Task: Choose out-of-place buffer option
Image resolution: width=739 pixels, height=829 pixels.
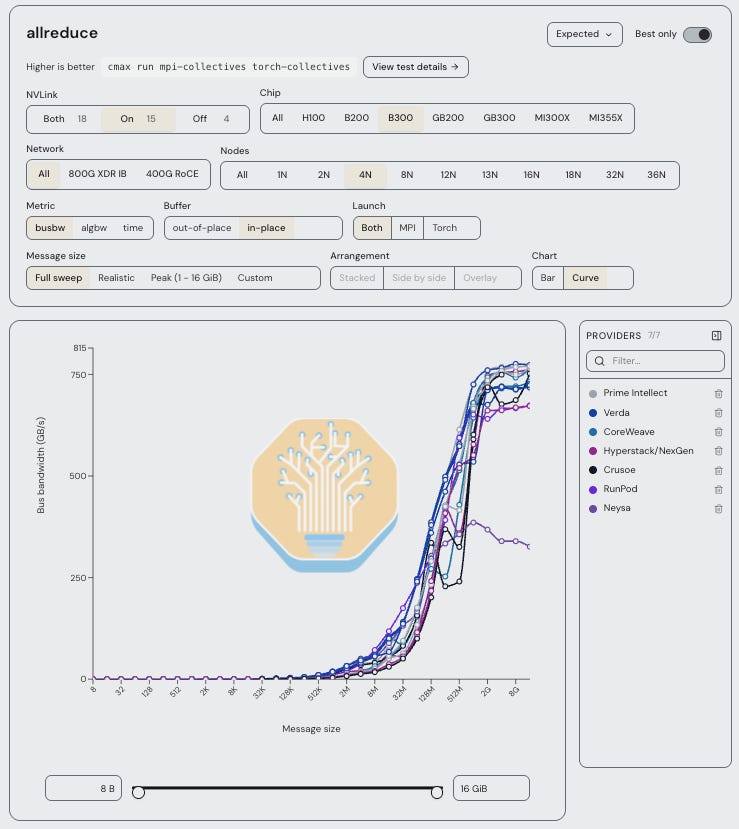Action: tap(202, 228)
